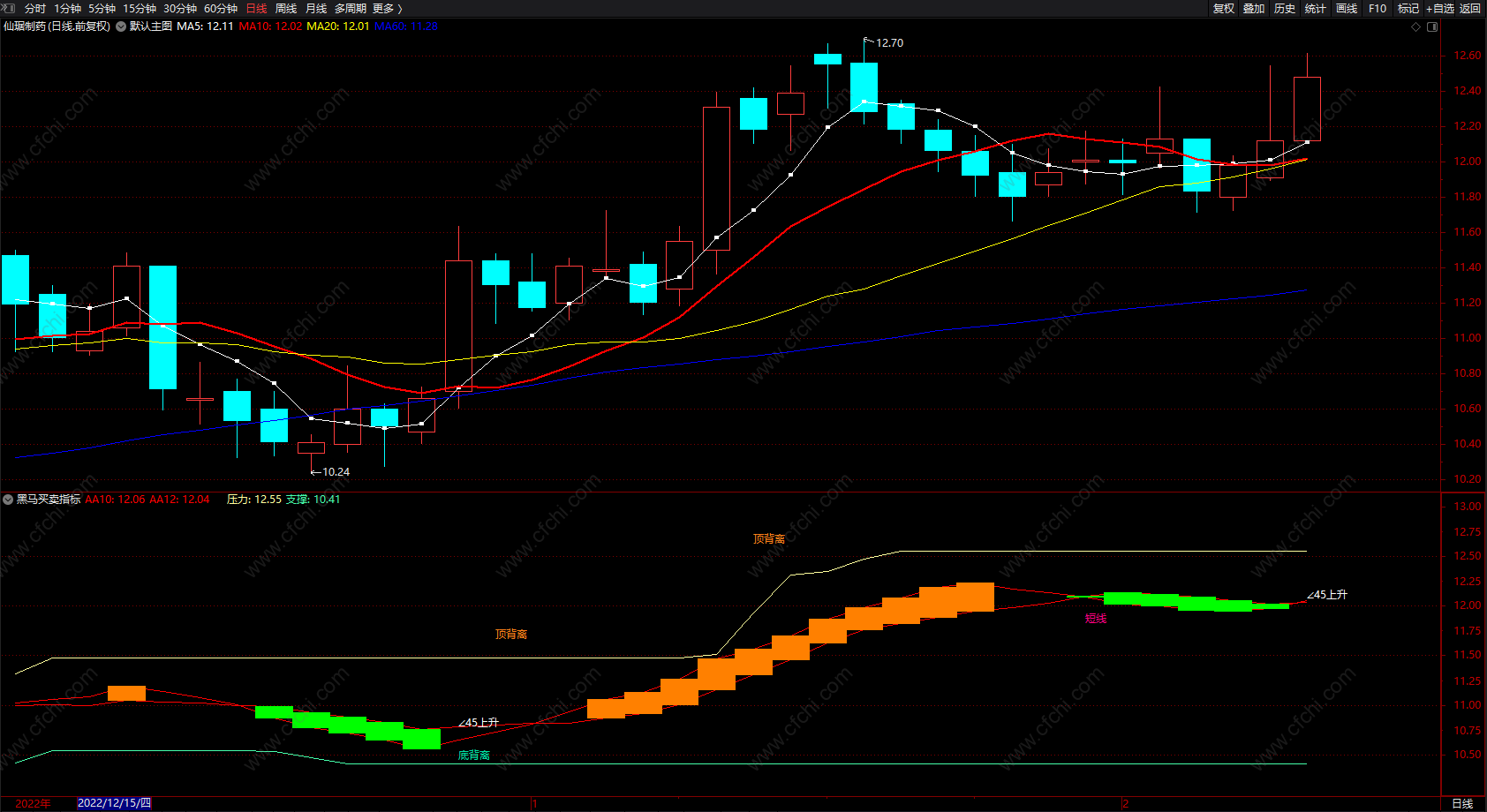Screen dimensions: 1487x812
Task: Select the 15分钟 period tab
Action: [140, 9]
